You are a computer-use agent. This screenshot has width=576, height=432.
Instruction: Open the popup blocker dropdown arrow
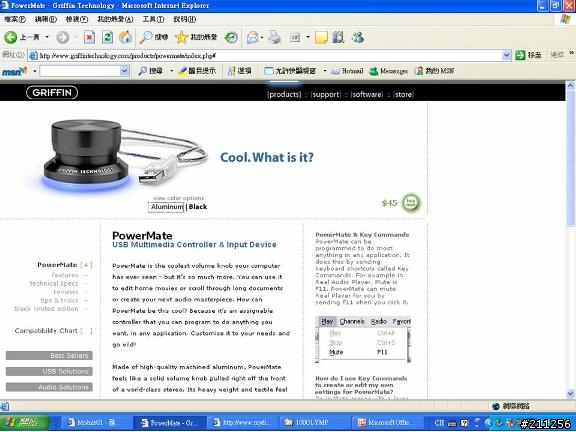pos(325,71)
